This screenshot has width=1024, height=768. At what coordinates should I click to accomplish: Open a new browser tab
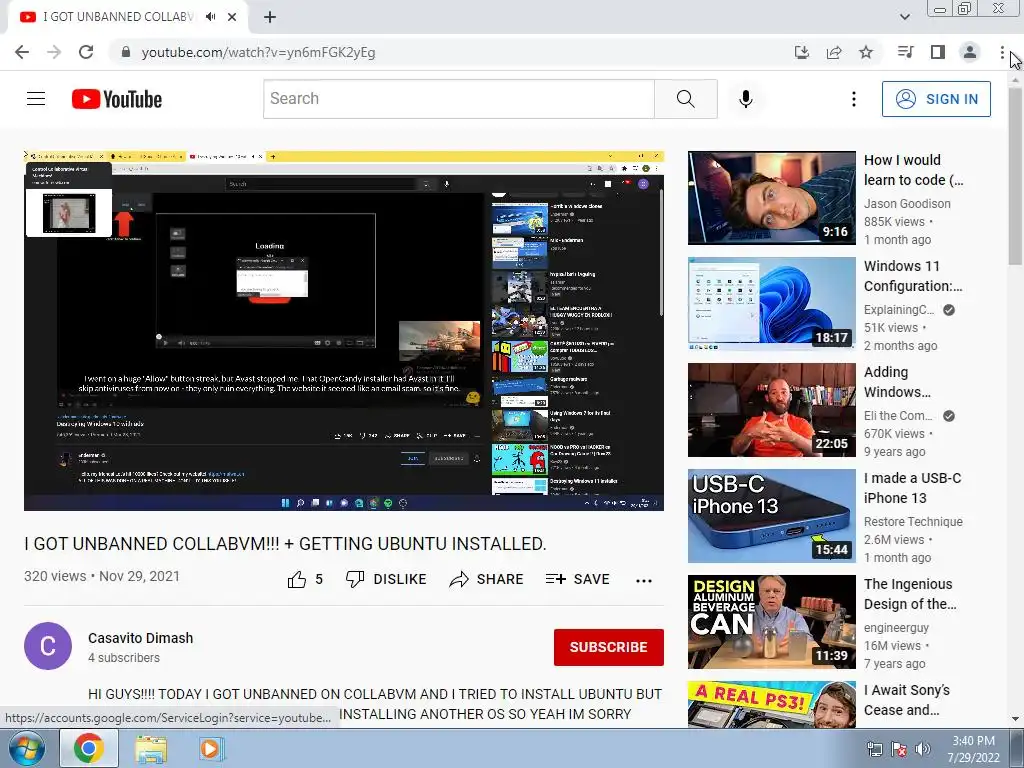[x=270, y=18]
